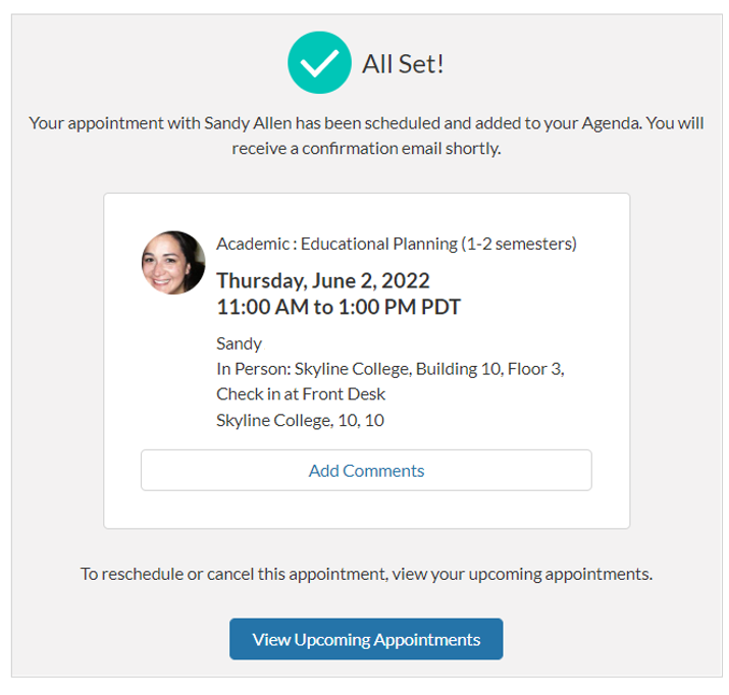Click the "Check in at Front Desk" text
729x695 pixels.
tap(301, 394)
